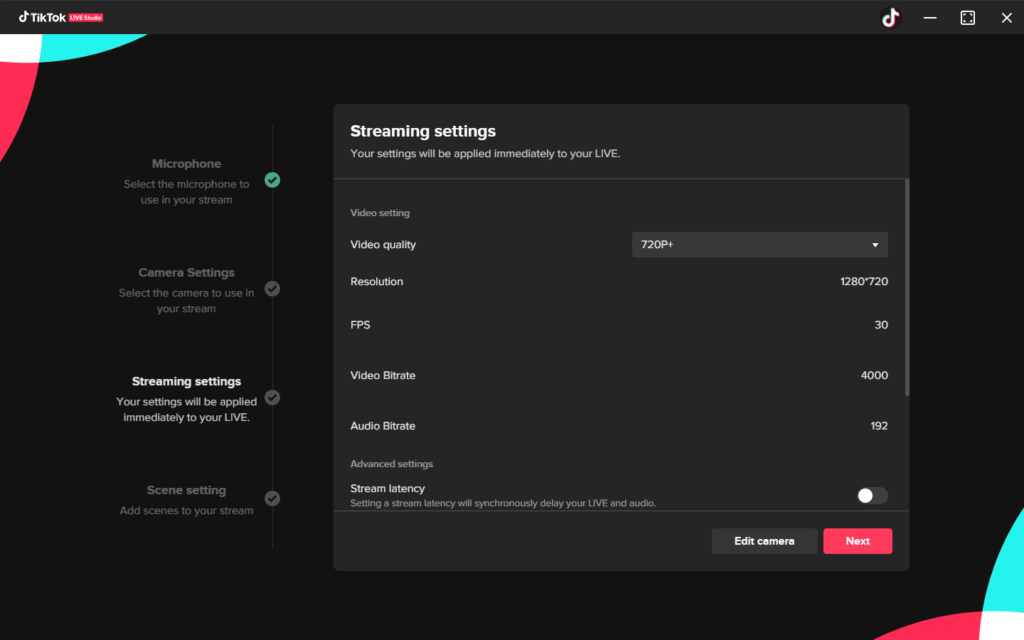
Task: Toggle fullscreen using the title bar icon
Action: tap(967, 18)
